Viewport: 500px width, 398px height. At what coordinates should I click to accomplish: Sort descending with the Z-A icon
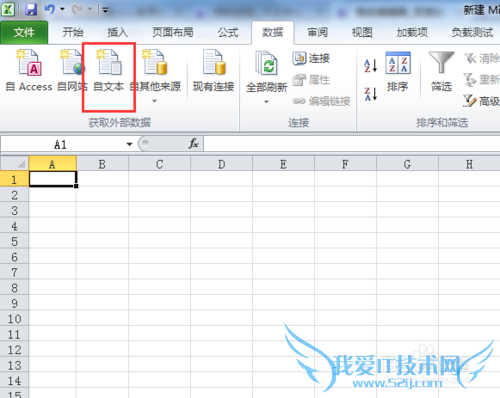371,94
